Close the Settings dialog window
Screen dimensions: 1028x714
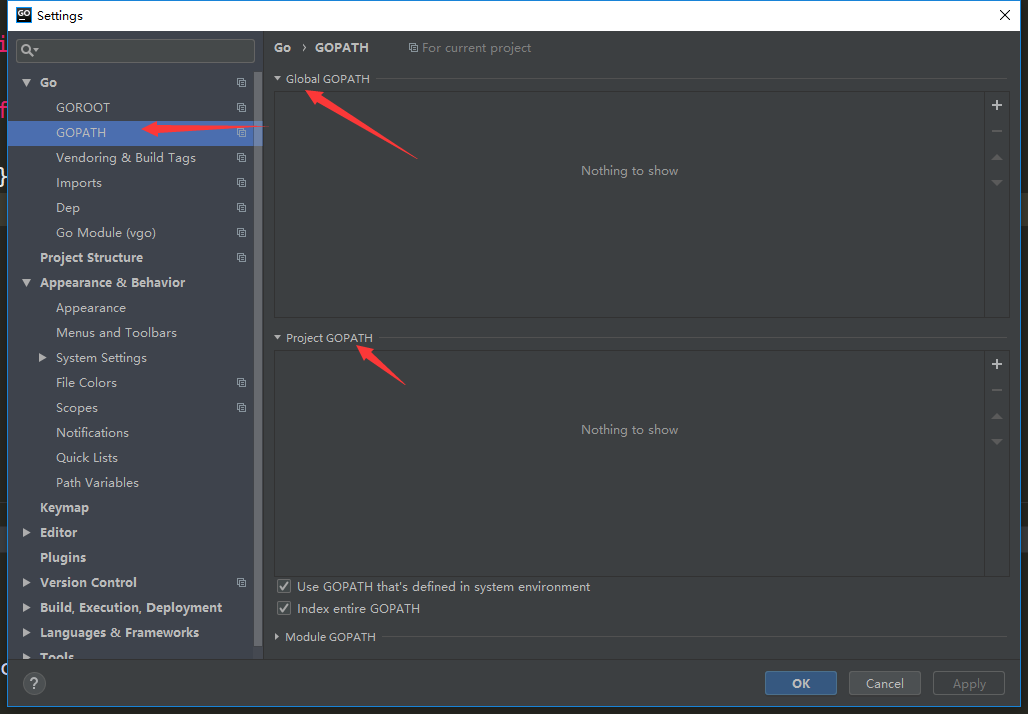click(1004, 15)
